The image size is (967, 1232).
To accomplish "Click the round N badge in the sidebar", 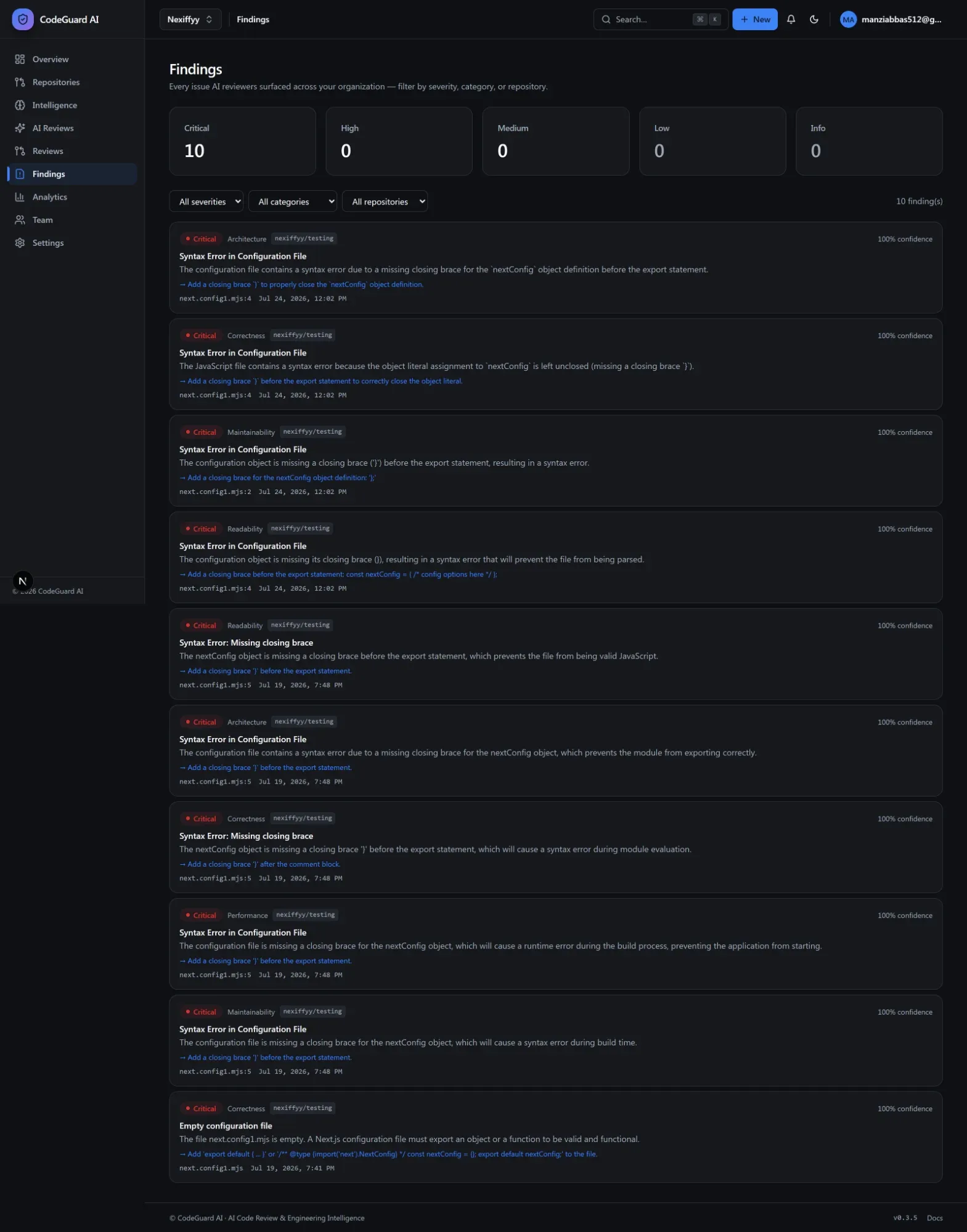I will coord(23,581).
